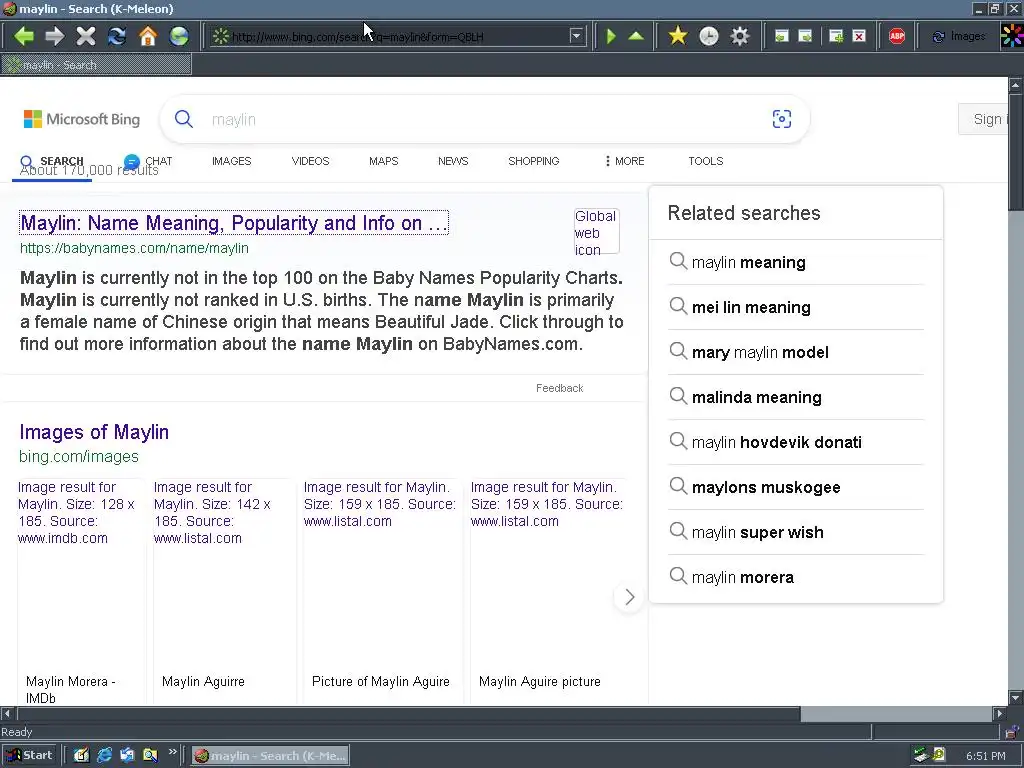Click the globe icon in navigation toolbar
This screenshot has height=768, width=1024.
click(178, 36)
